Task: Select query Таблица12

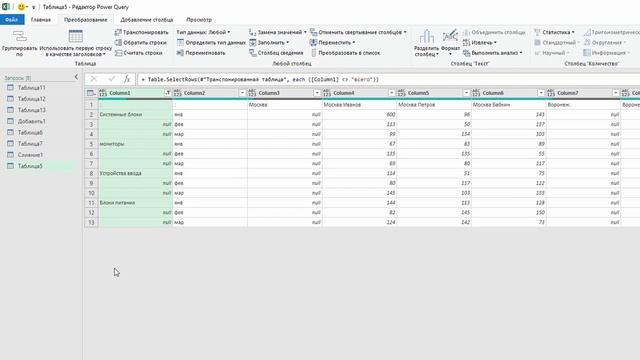Action: [x=31, y=99]
